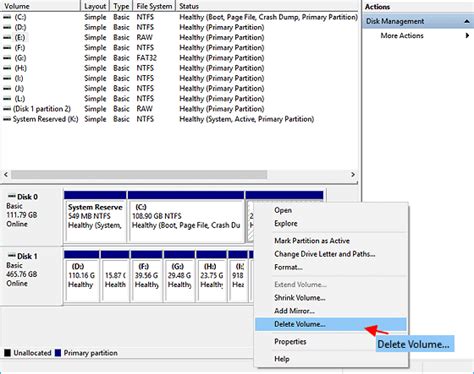This screenshot has width=474, height=374.
Task: Click the drive icon next to (C:) volume
Action: [x=7, y=17]
